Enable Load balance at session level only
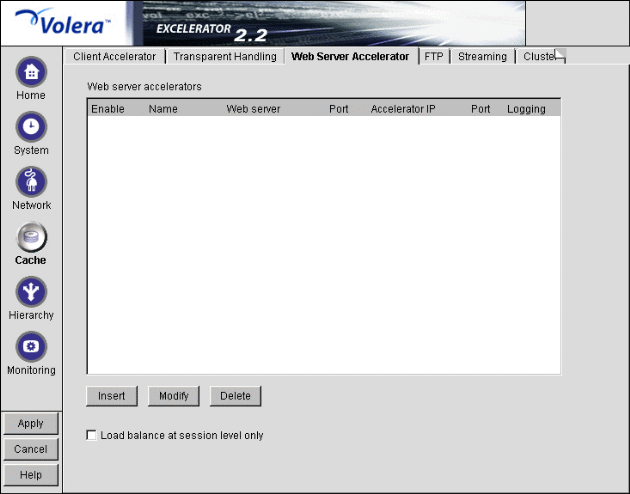 (x=92, y=435)
